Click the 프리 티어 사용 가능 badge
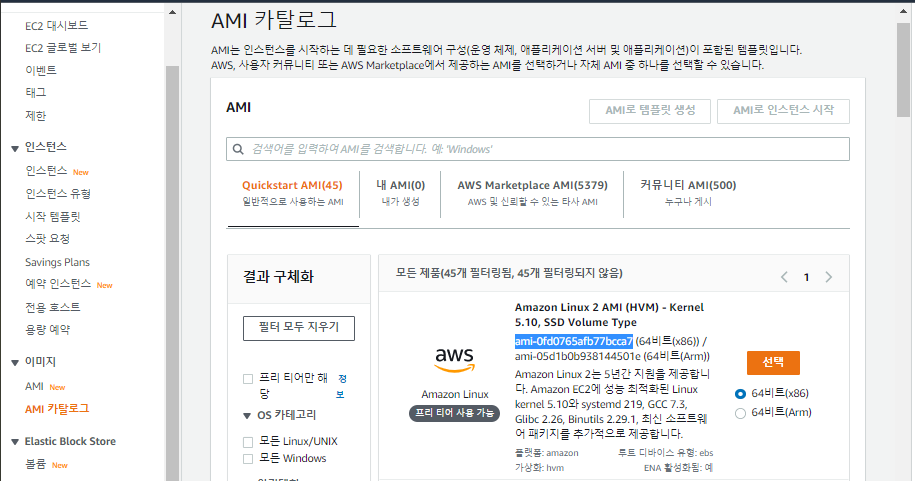The height and width of the screenshot is (481, 915). pos(455,413)
